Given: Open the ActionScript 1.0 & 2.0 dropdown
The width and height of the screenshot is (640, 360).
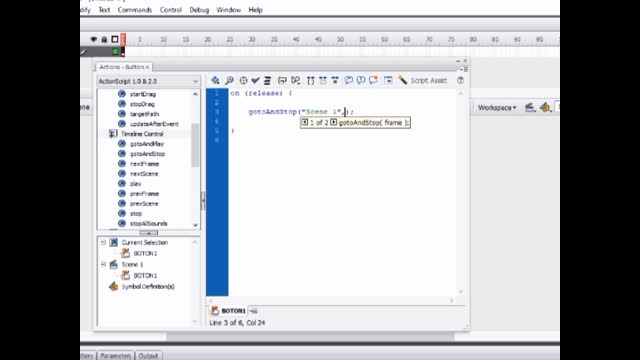Looking at the screenshot, I should [x=148, y=81].
